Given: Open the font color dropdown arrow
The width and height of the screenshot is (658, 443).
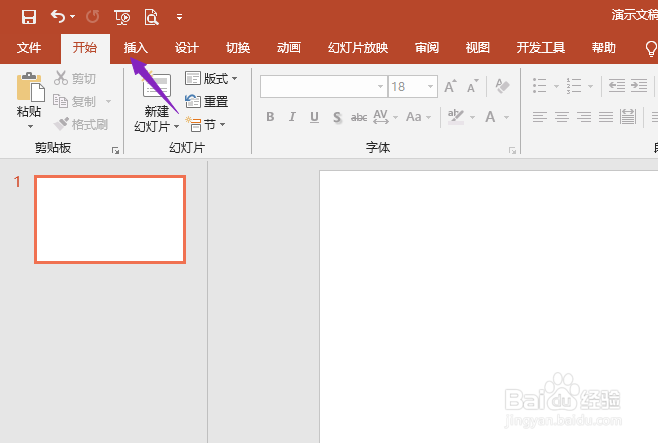Looking at the screenshot, I should click(507, 117).
